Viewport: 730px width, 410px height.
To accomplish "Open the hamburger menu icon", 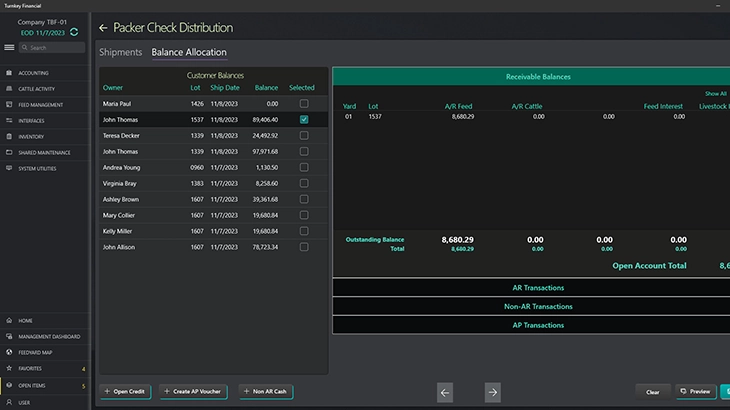I will click(9, 47).
